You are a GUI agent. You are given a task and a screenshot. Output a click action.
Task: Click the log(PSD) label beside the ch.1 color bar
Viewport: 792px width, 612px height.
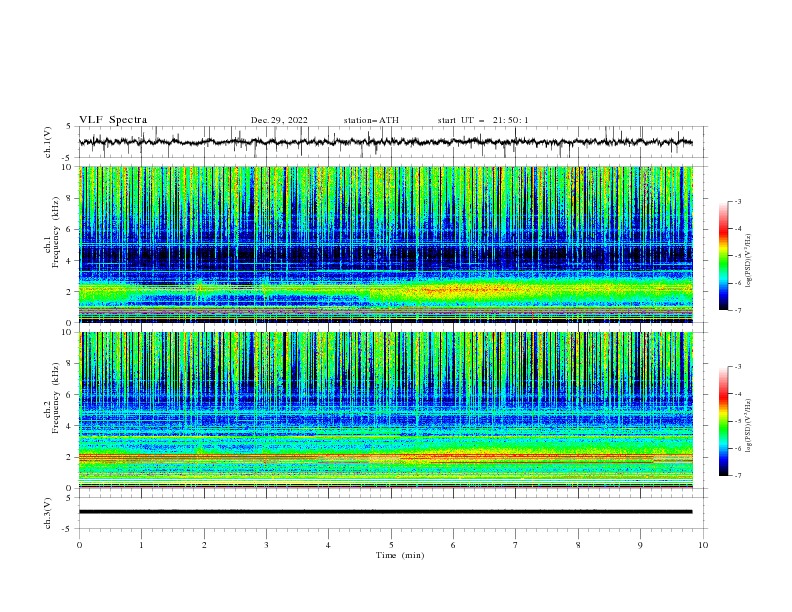(750, 261)
